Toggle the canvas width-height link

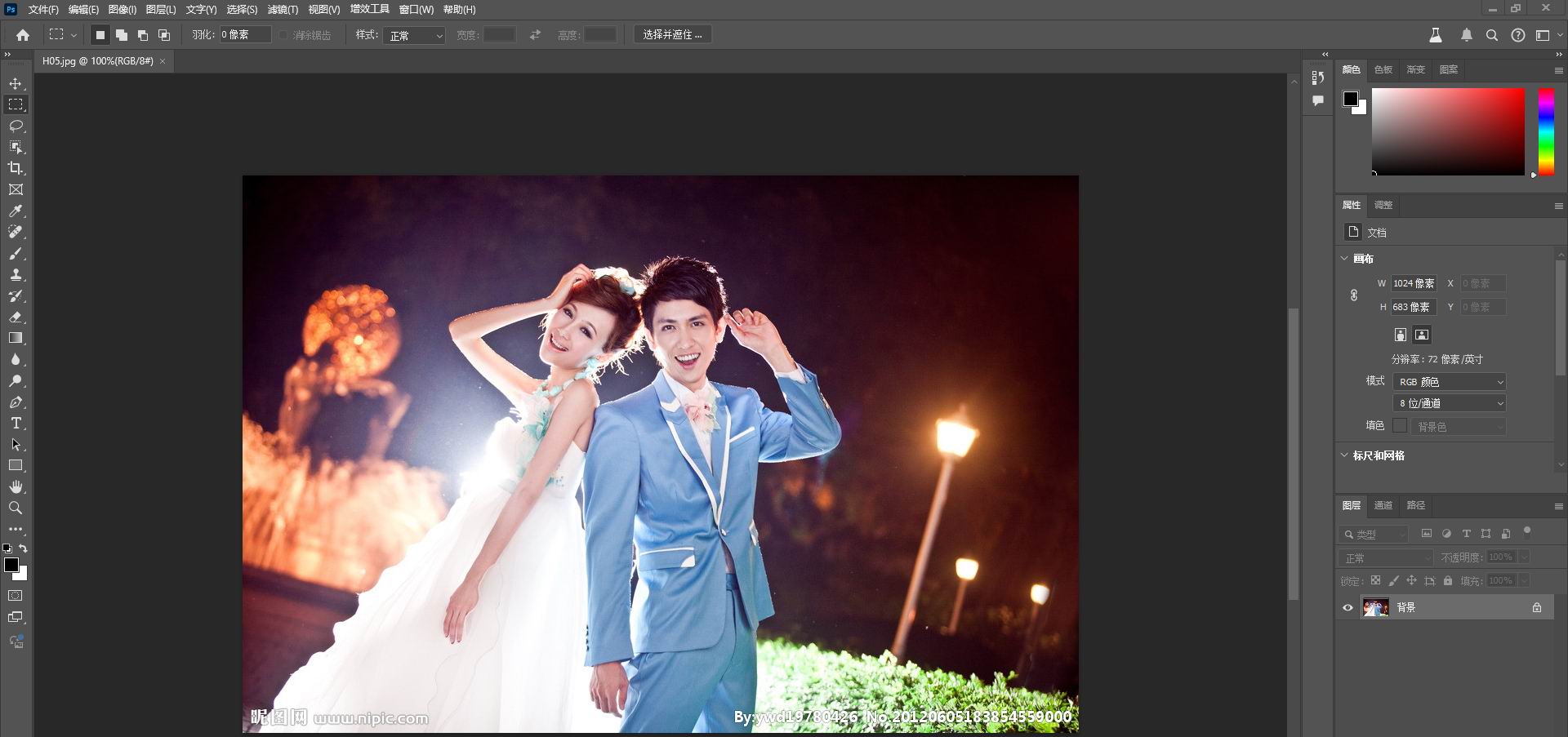coord(1353,295)
